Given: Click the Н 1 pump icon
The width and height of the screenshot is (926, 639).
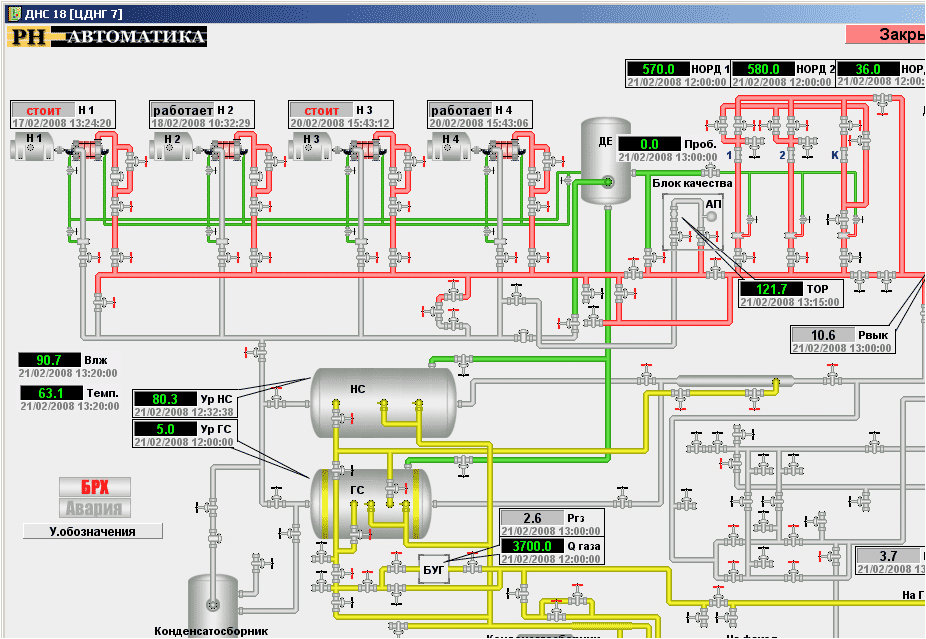Looking at the screenshot, I should point(32,148).
